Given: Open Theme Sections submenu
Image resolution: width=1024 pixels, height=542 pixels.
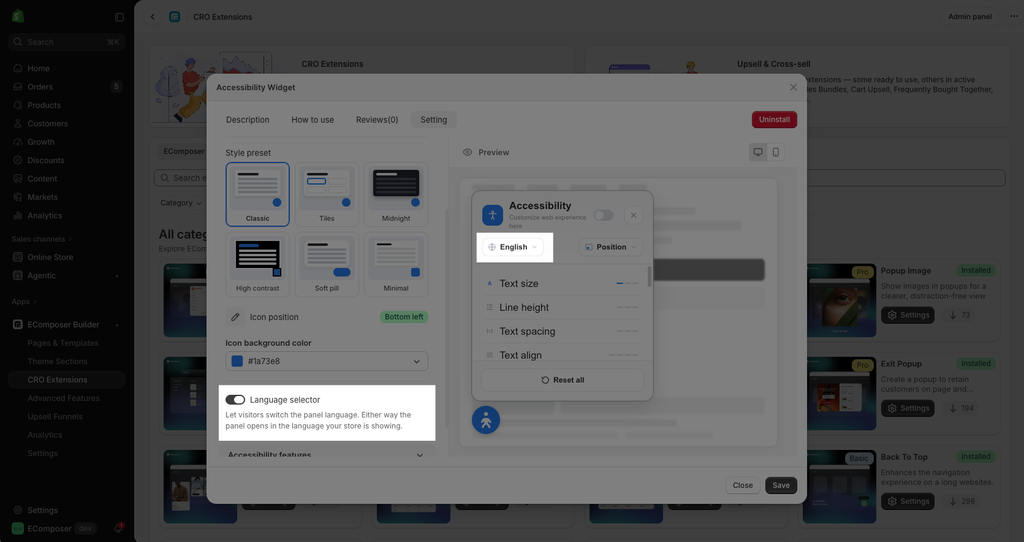Looking at the screenshot, I should point(57,361).
